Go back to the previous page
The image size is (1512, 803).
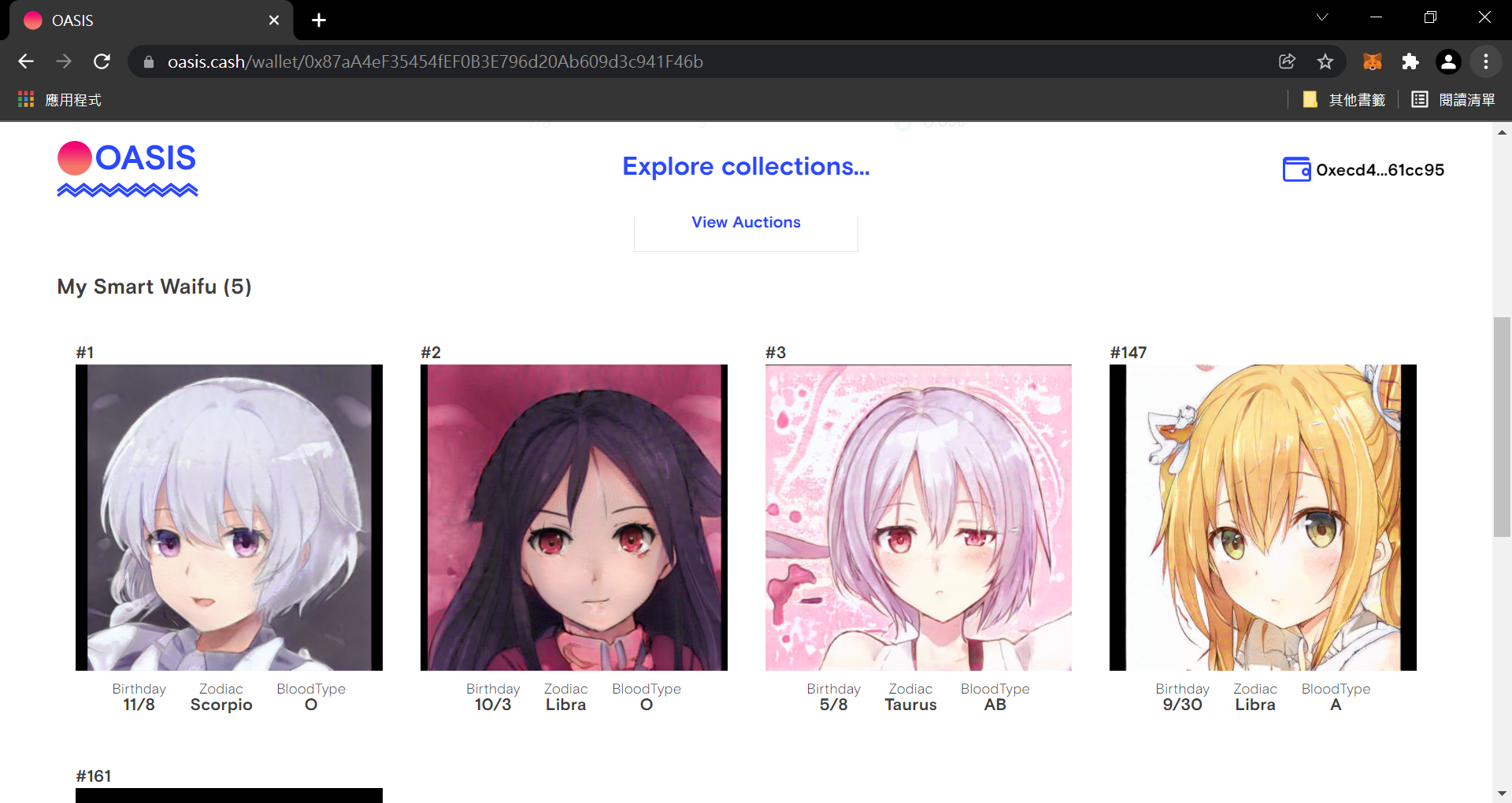pyautogui.click(x=26, y=61)
